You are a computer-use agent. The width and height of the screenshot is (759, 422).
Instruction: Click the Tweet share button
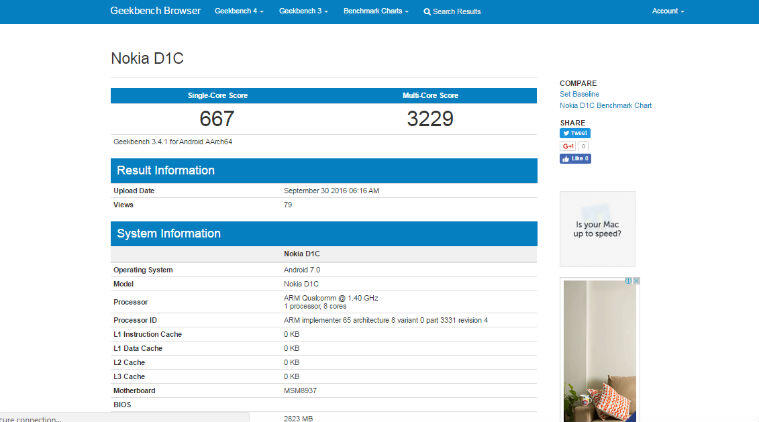pos(574,133)
